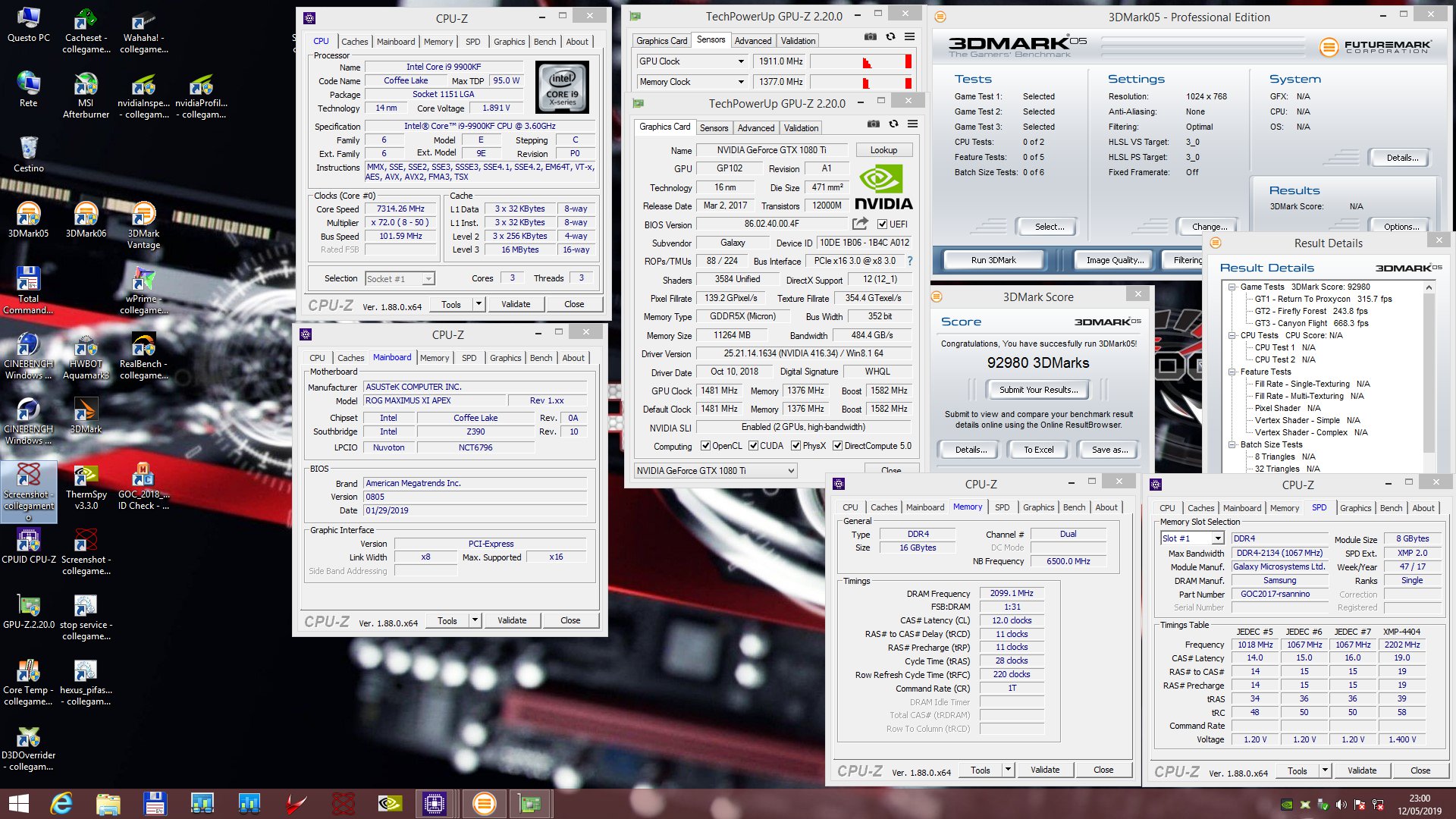1456x819 pixels.
Task: Click To Excel button in 3DMark Score
Action: click(1038, 450)
